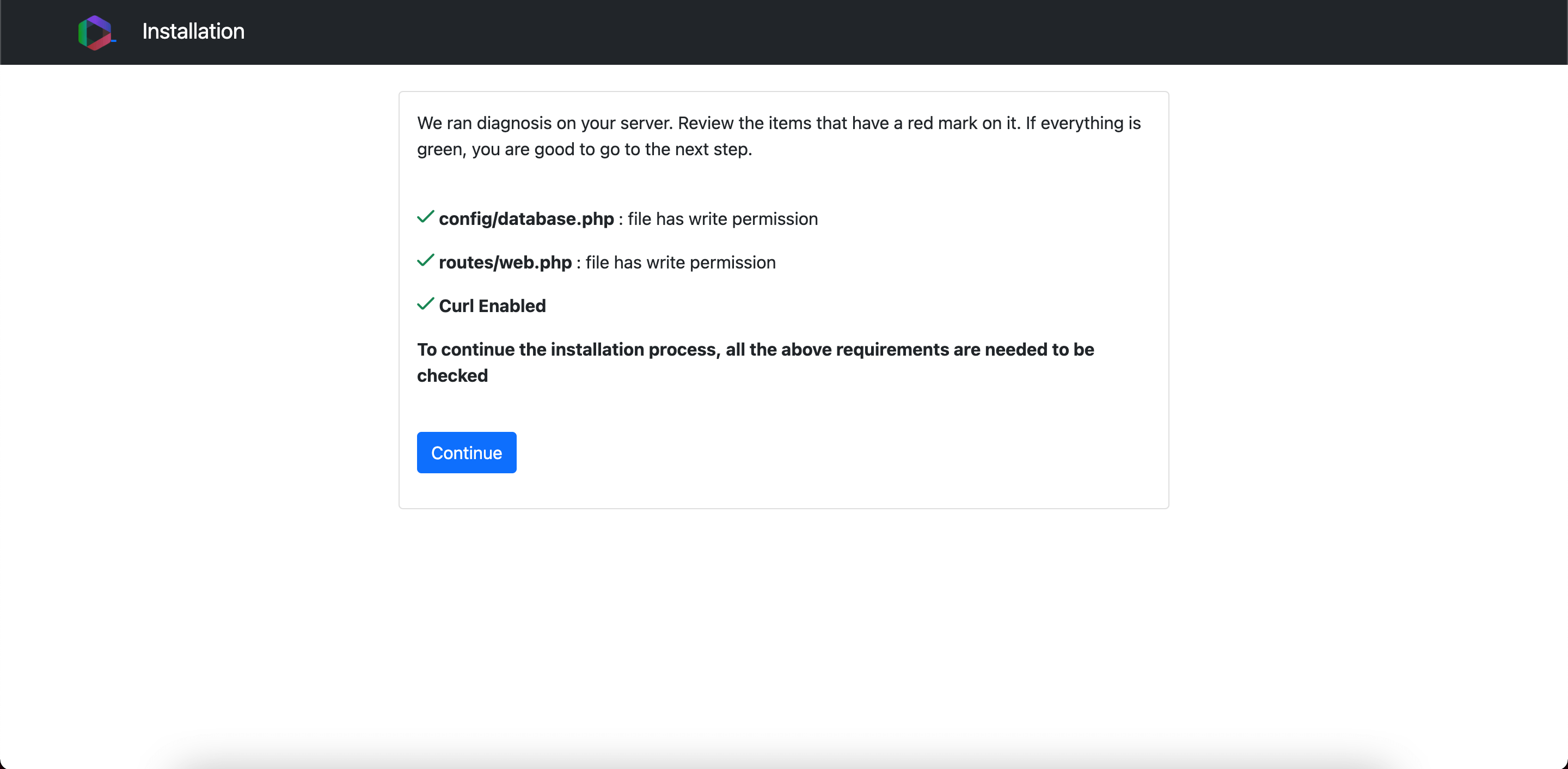
Task: Click empty area inside the diagnosis card
Action: 852,454
